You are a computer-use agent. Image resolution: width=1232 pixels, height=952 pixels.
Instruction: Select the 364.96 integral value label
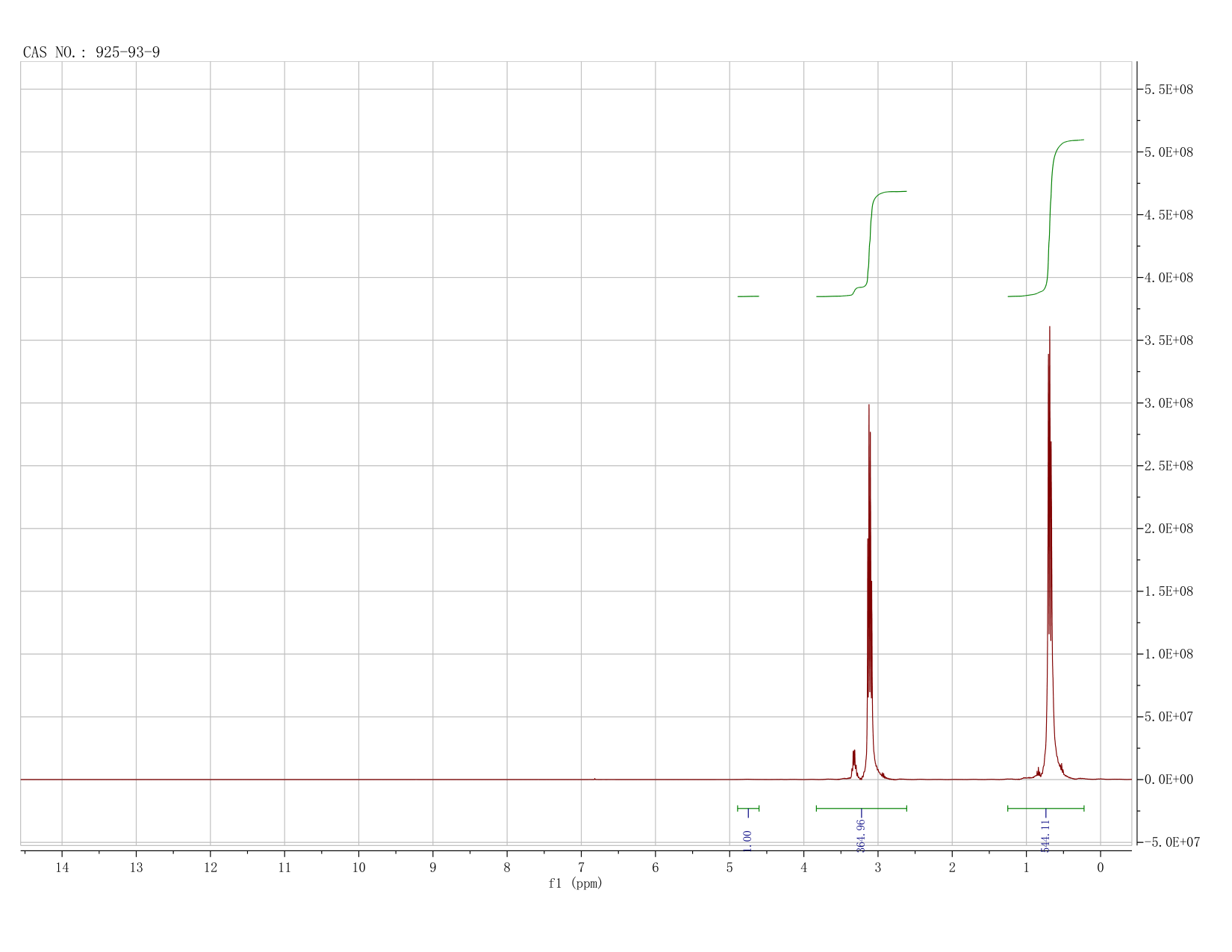point(861,835)
